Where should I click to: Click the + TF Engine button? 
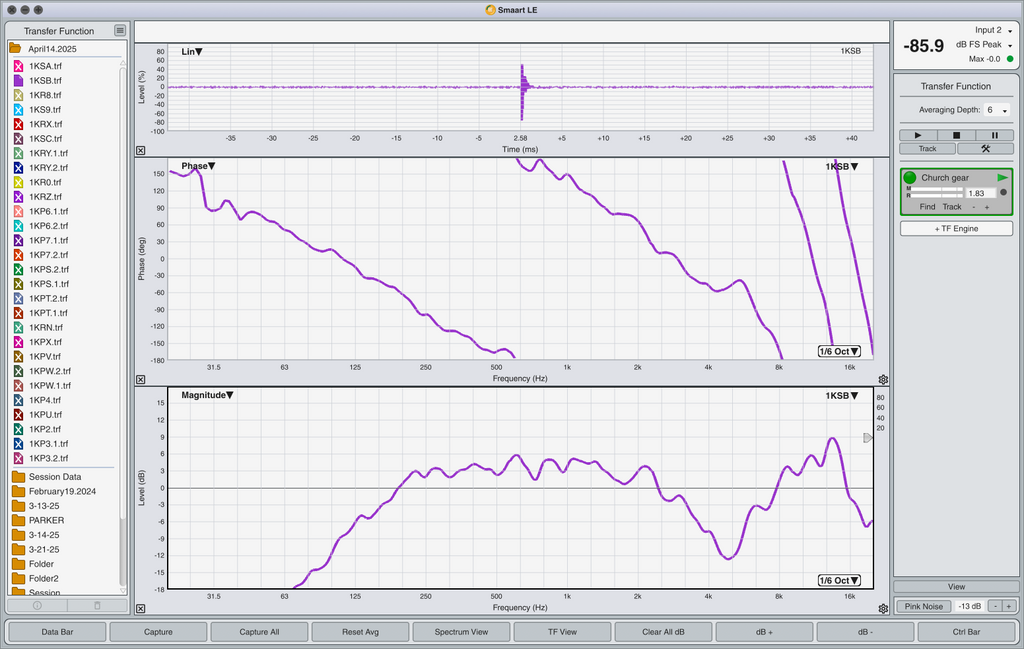(956, 229)
